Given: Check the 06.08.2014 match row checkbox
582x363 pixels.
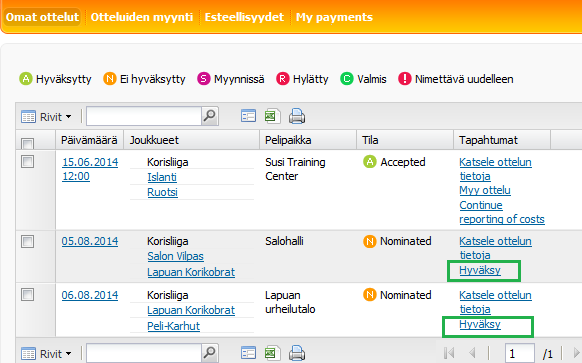Looking at the screenshot, I should [27, 295].
